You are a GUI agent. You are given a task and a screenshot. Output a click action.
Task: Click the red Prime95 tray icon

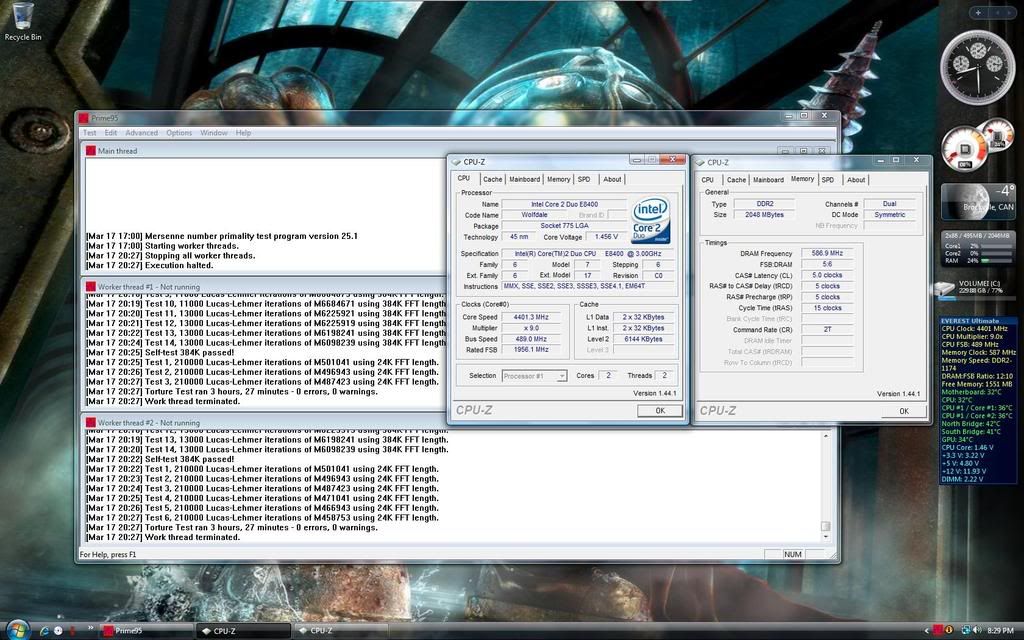pos(938,631)
